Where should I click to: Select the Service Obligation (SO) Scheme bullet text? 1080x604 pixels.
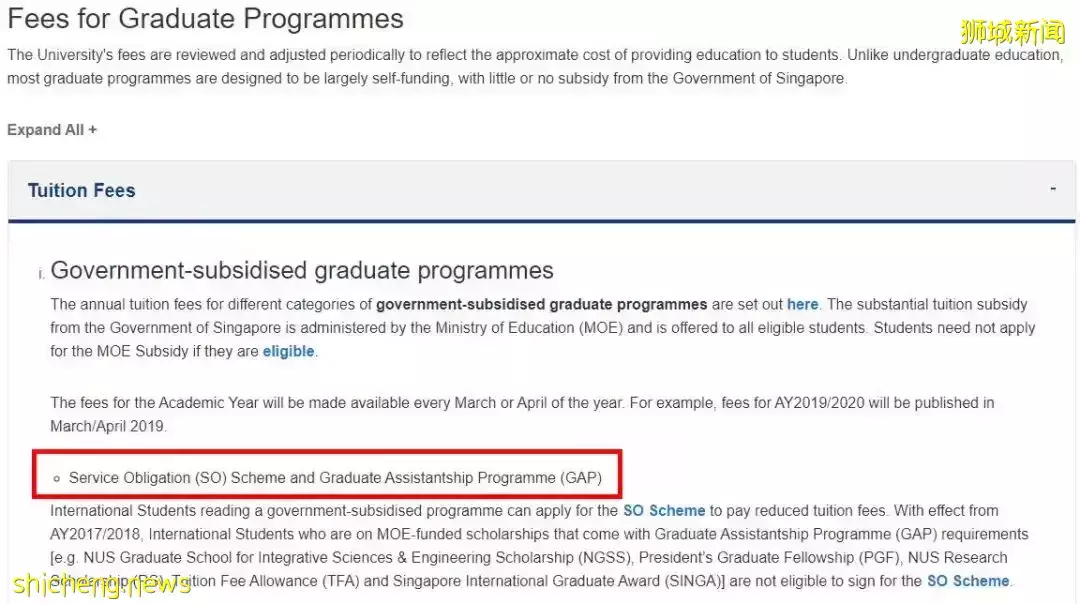pyautogui.click(x=335, y=478)
